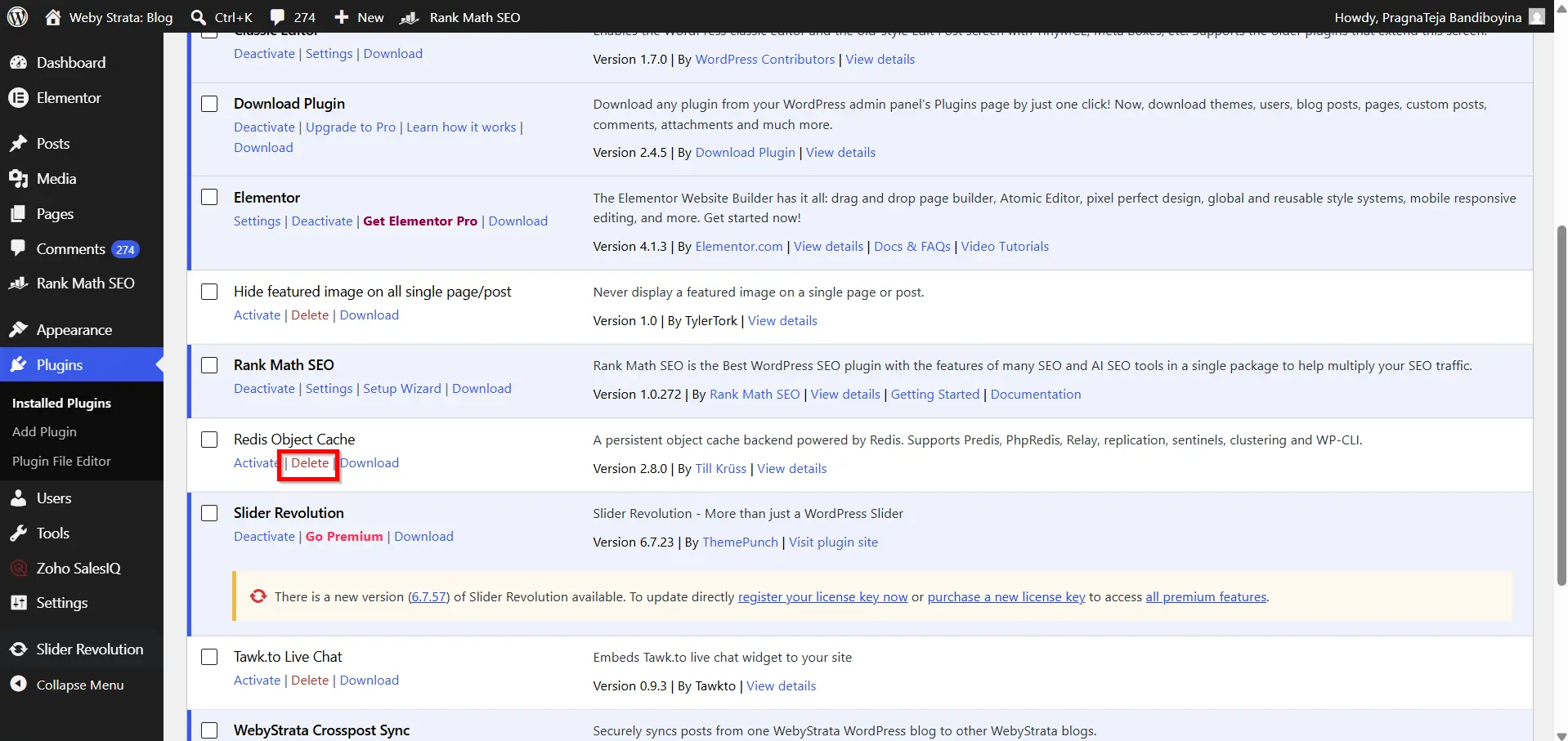Open the WordPress logo menu
Image resolution: width=1568 pixels, height=741 pixels.
(17, 17)
